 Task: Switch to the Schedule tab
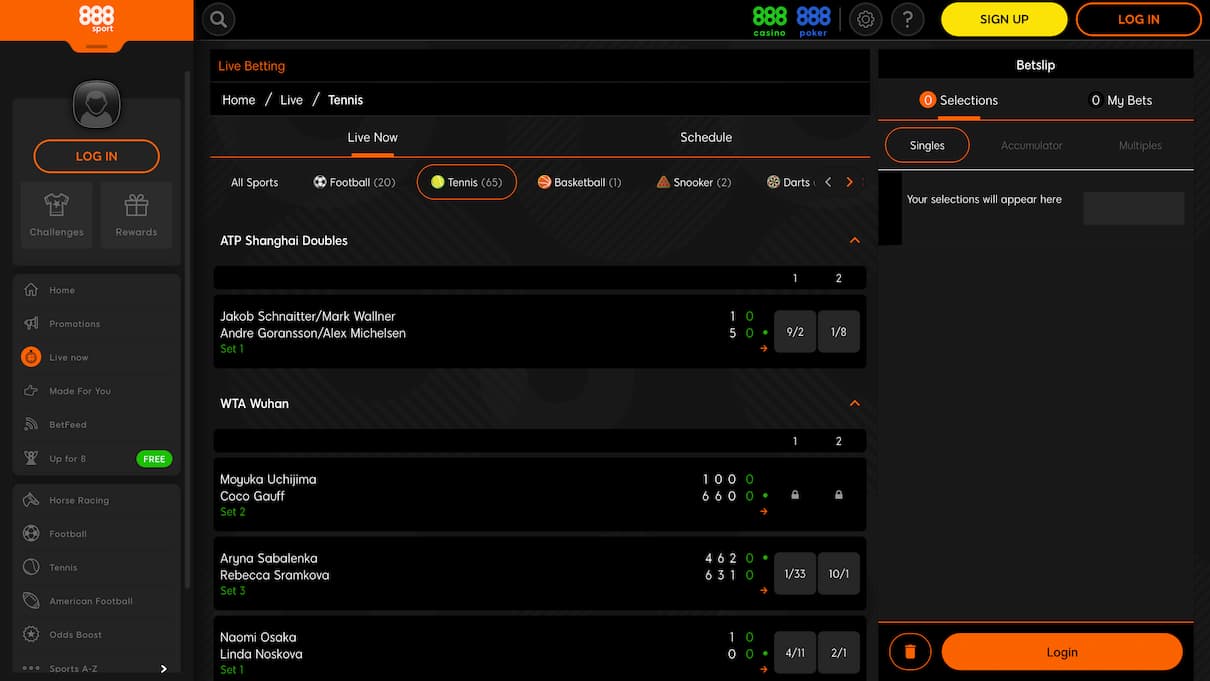705,137
